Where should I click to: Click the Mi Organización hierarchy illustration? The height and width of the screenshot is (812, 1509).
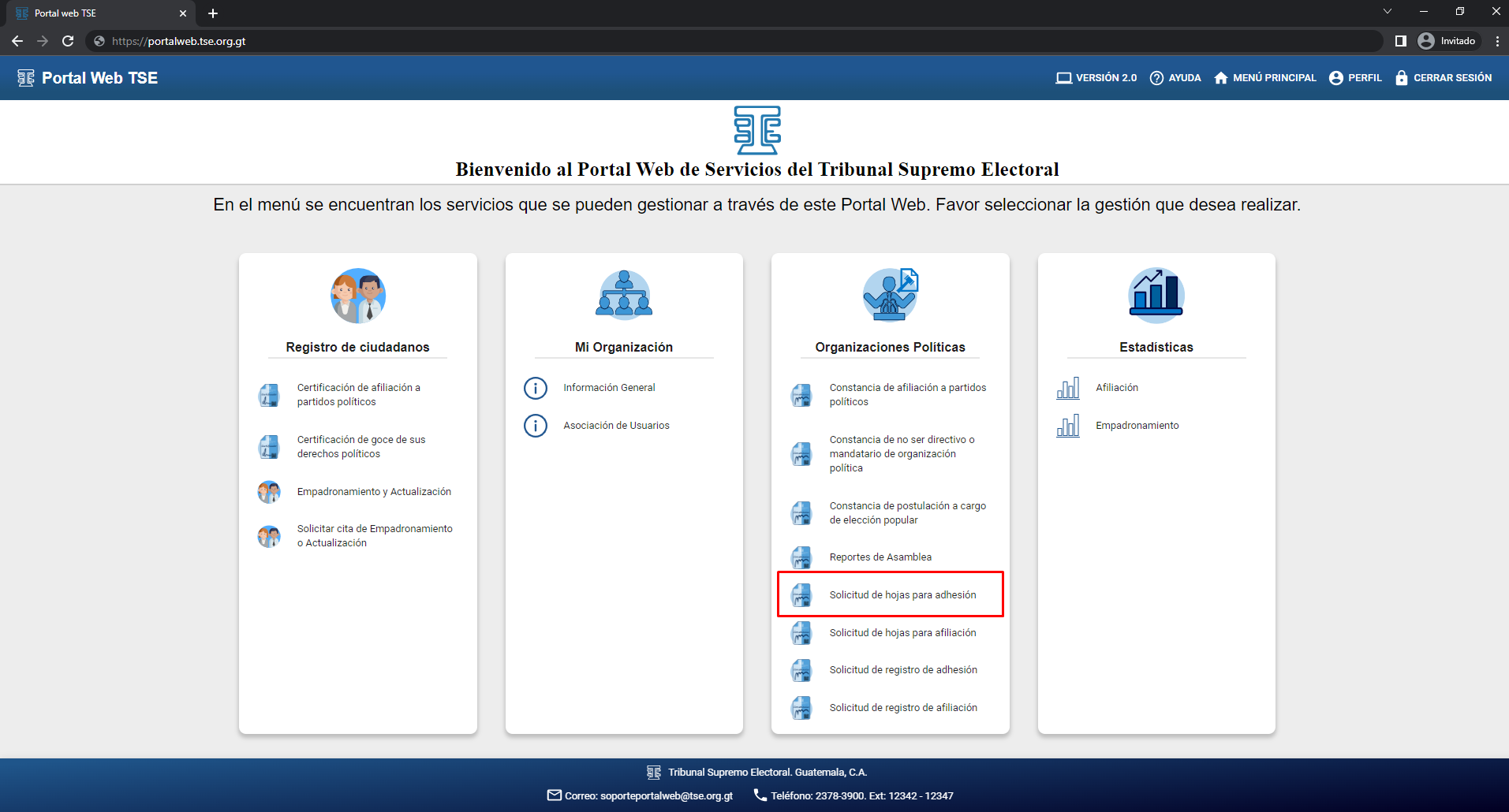(x=624, y=296)
